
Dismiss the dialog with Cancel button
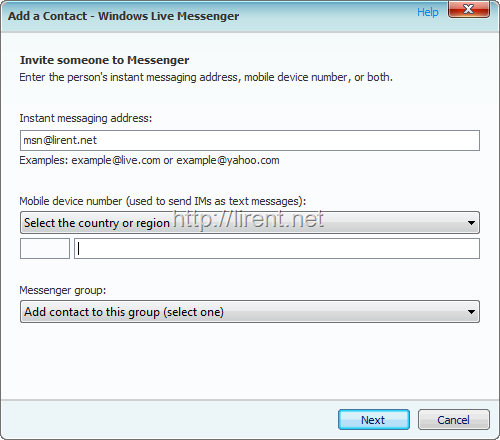[x=454, y=419]
